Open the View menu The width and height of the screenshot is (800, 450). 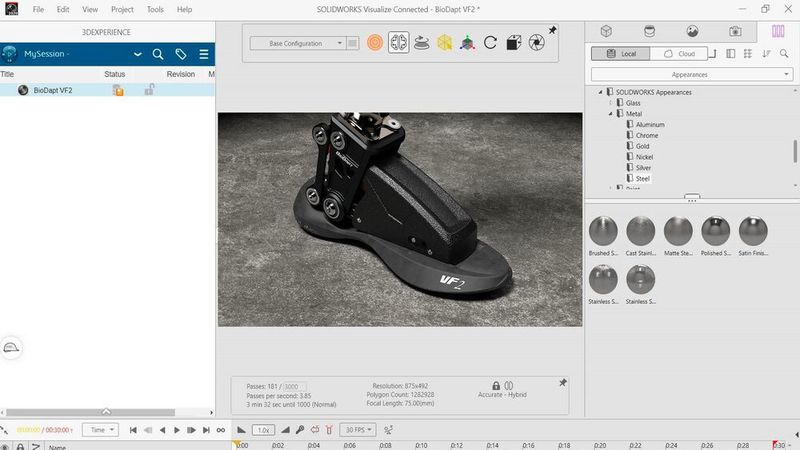click(90, 9)
